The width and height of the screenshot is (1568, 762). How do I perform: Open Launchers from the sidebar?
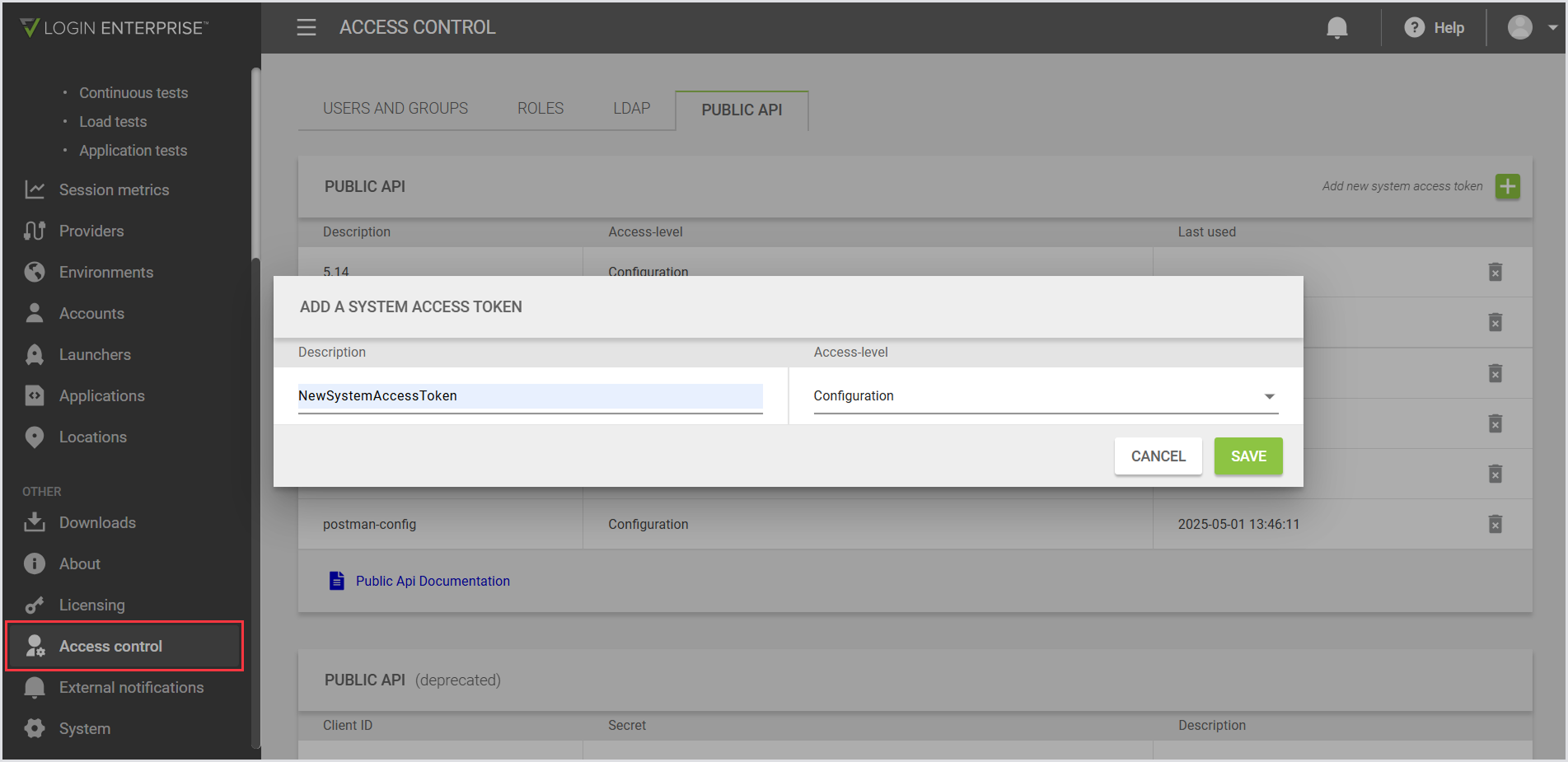tap(95, 354)
